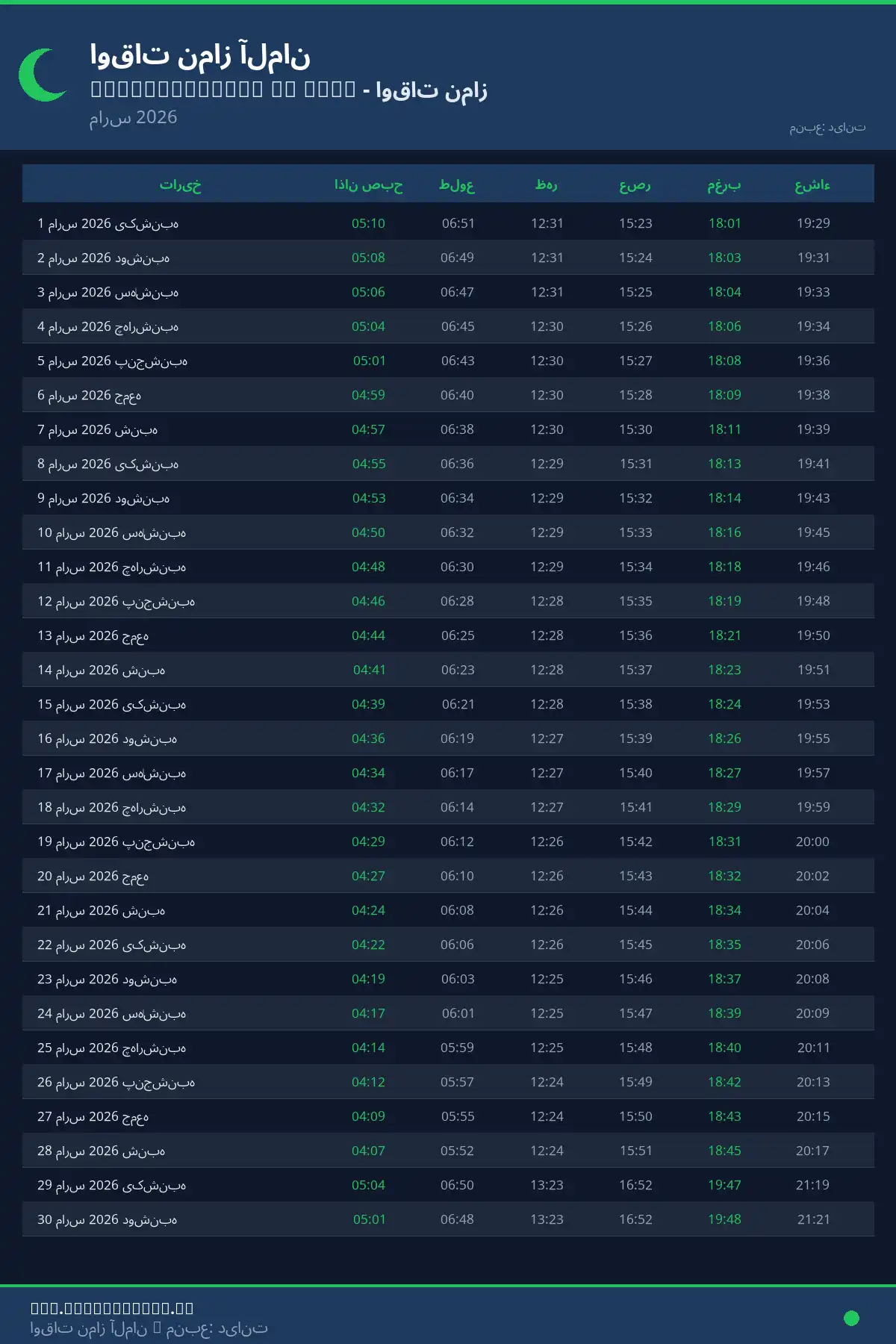Click the green dot in the footer
The width and height of the screenshot is (896, 1344).
click(x=850, y=1318)
